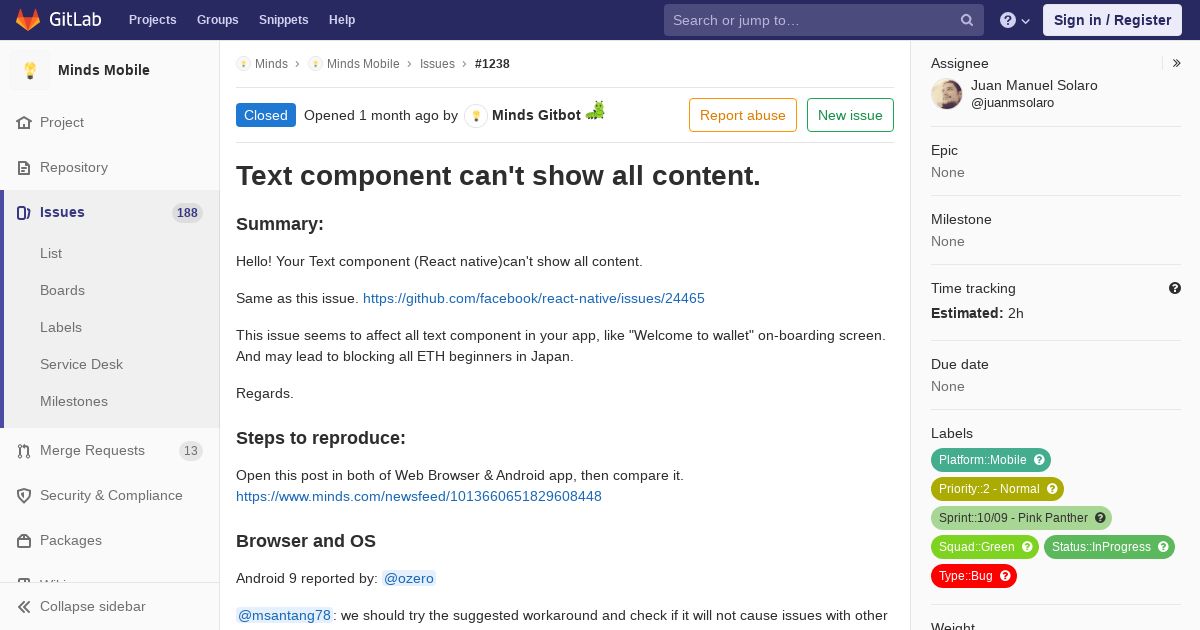Click the Collapse sidebar chevrons icon
This screenshot has width=1200, height=630.
pyautogui.click(x=24, y=607)
